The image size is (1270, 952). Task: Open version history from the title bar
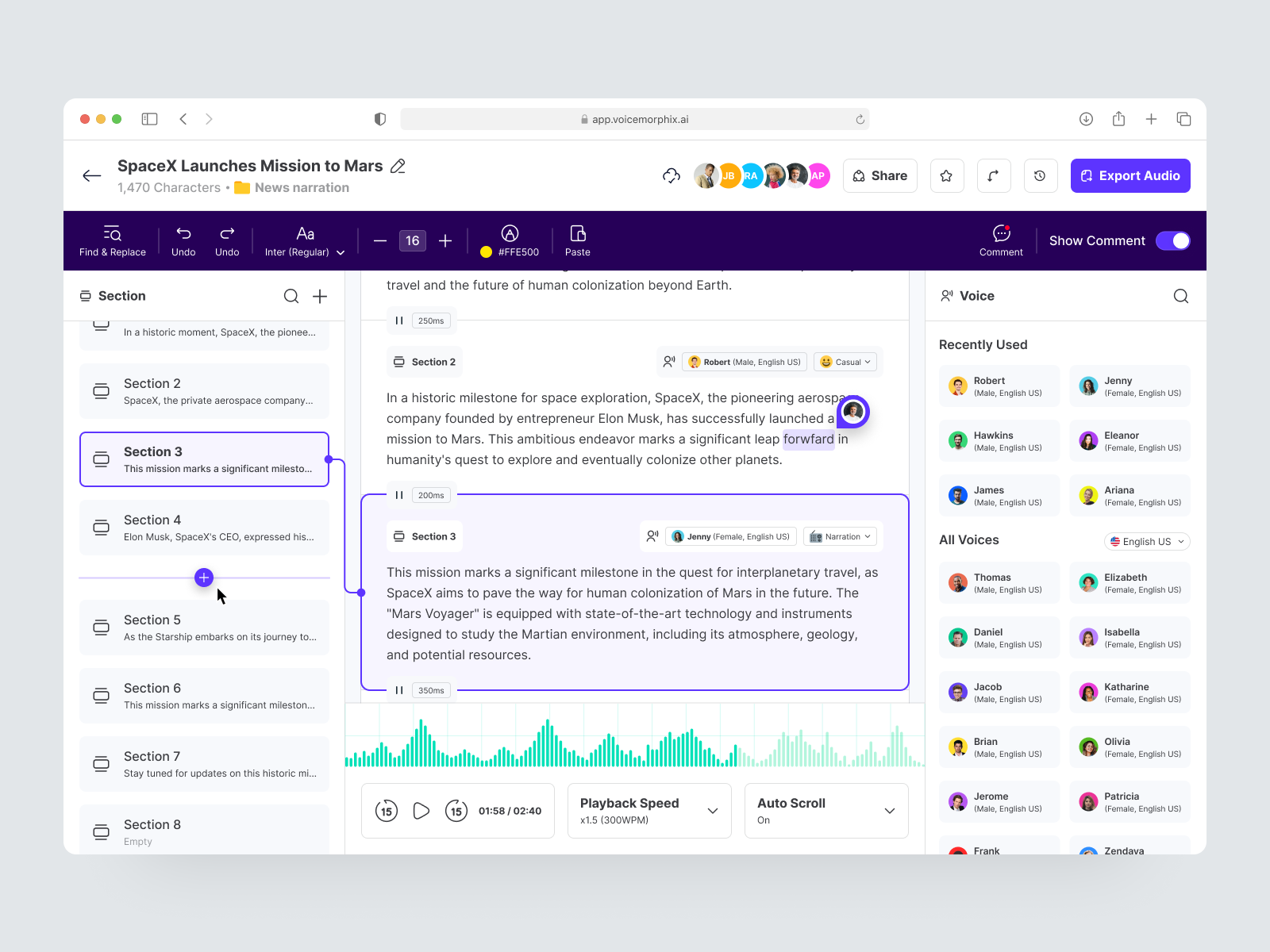(x=1041, y=175)
